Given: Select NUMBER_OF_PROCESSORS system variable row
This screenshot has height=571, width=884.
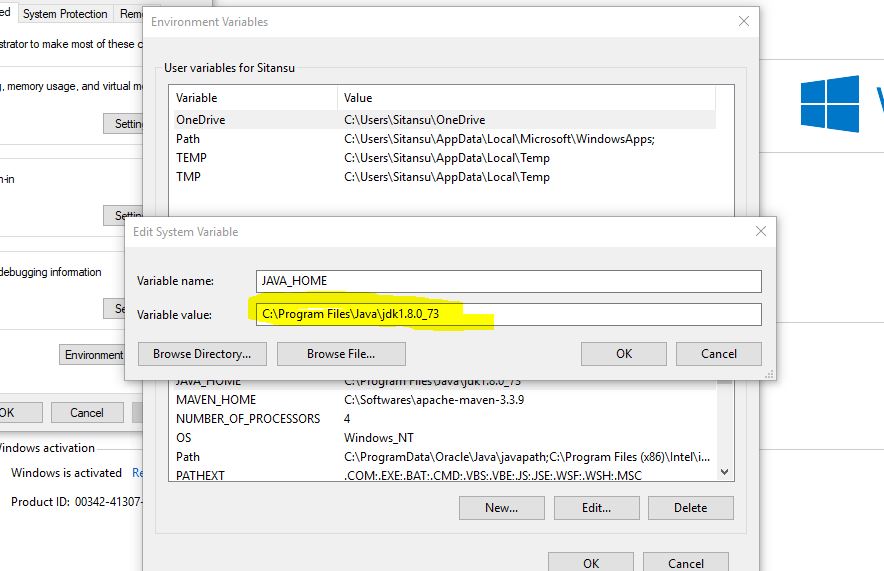Looking at the screenshot, I should click(443, 419).
